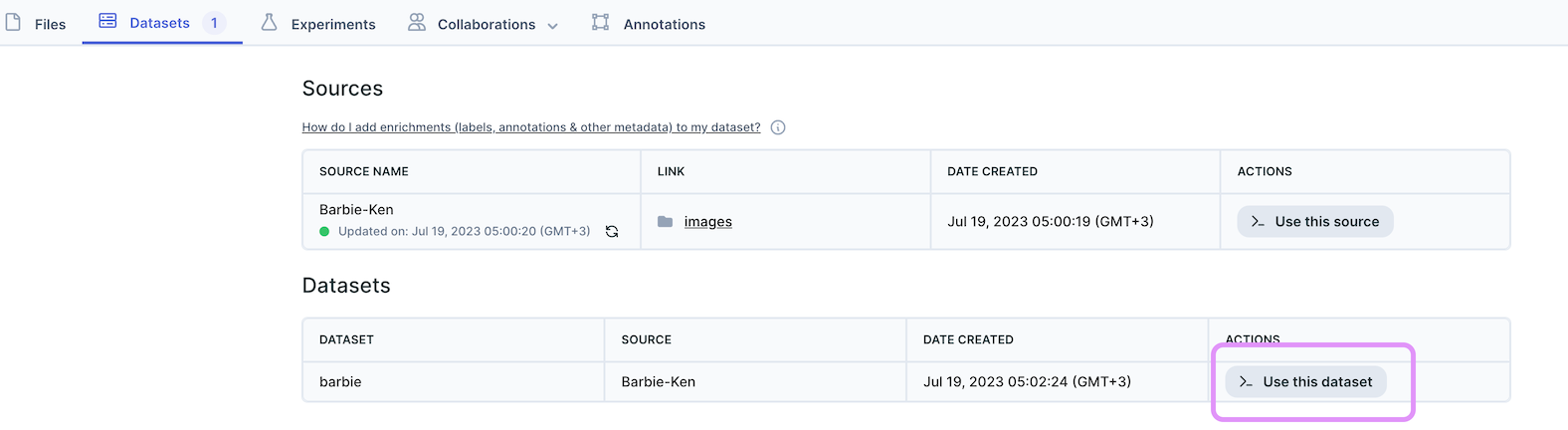
Task: Expand the Collaborations dropdown chevron
Action: click(553, 26)
